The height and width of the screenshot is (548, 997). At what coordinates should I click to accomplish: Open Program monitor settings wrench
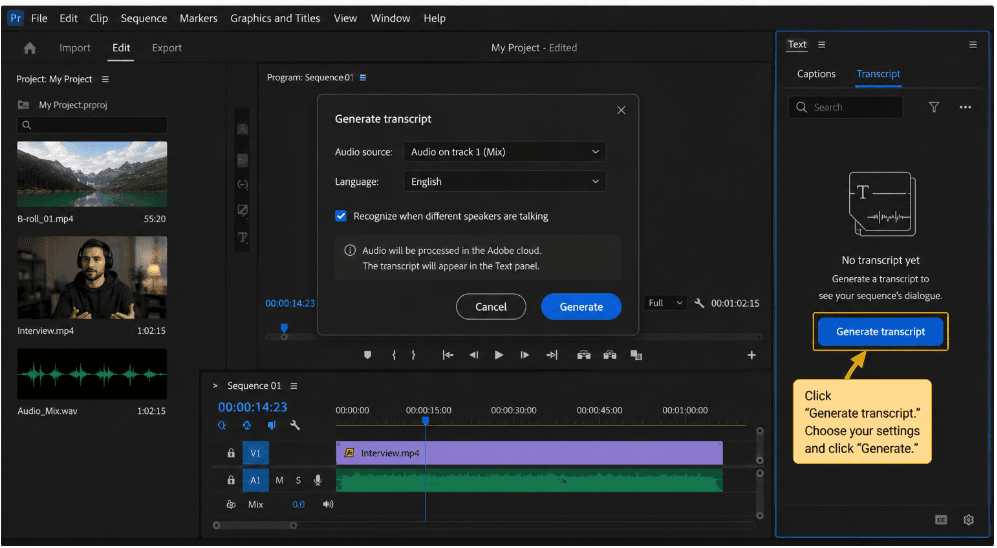tap(699, 303)
